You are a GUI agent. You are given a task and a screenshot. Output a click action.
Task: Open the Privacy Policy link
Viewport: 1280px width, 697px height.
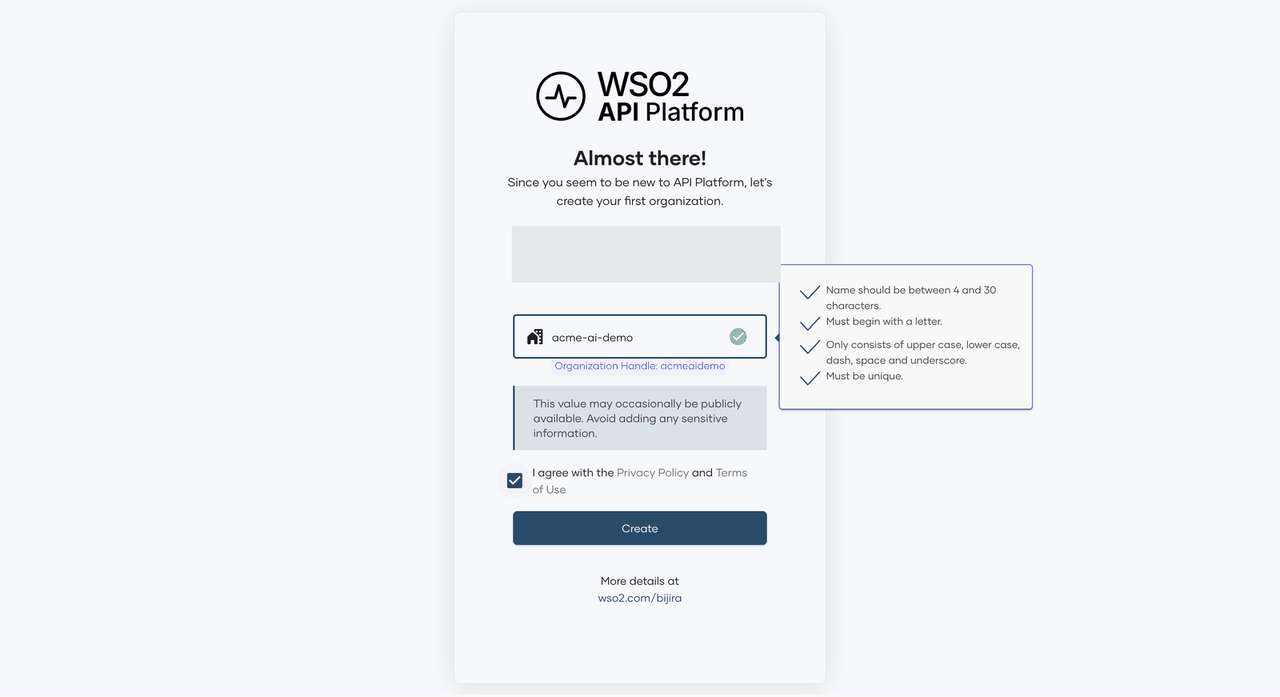[x=653, y=473]
